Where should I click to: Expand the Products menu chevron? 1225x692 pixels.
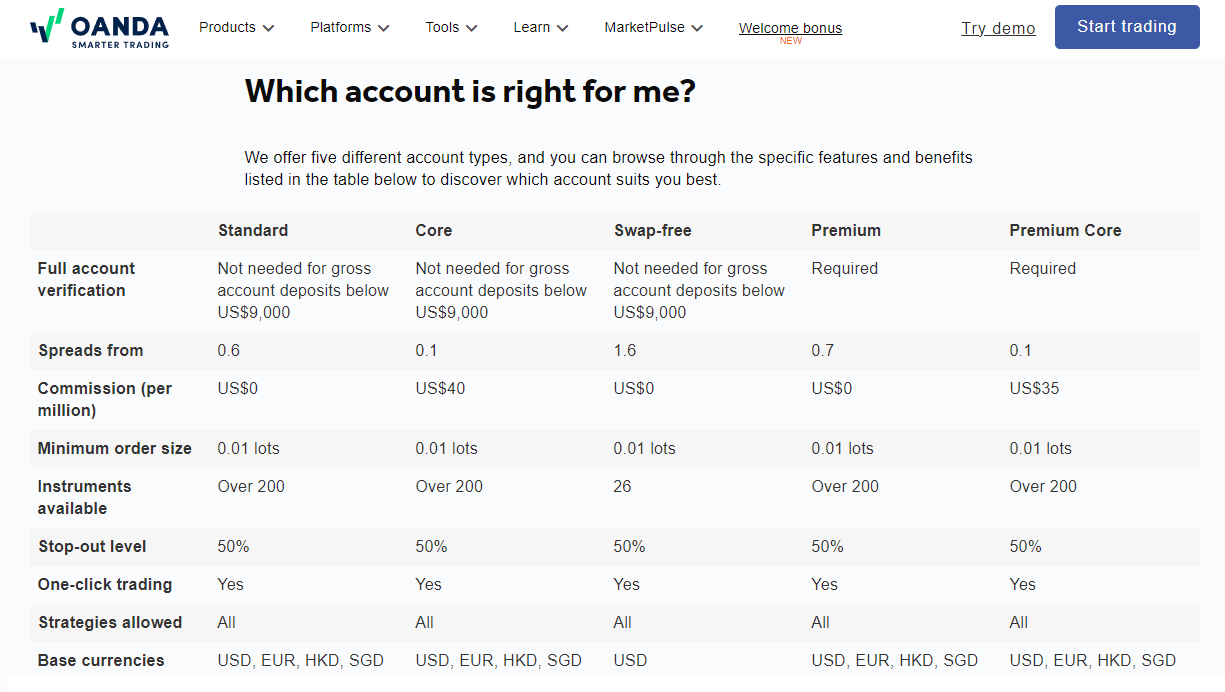[x=268, y=28]
